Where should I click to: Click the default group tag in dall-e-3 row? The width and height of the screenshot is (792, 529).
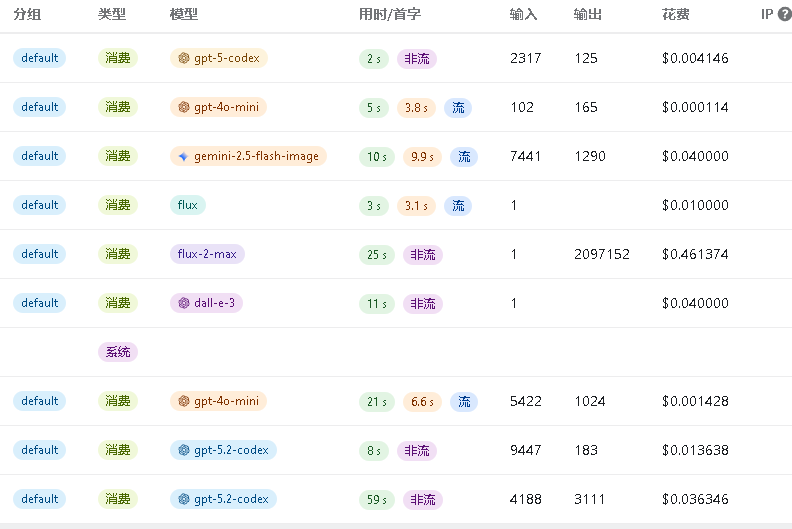tap(39, 303)
